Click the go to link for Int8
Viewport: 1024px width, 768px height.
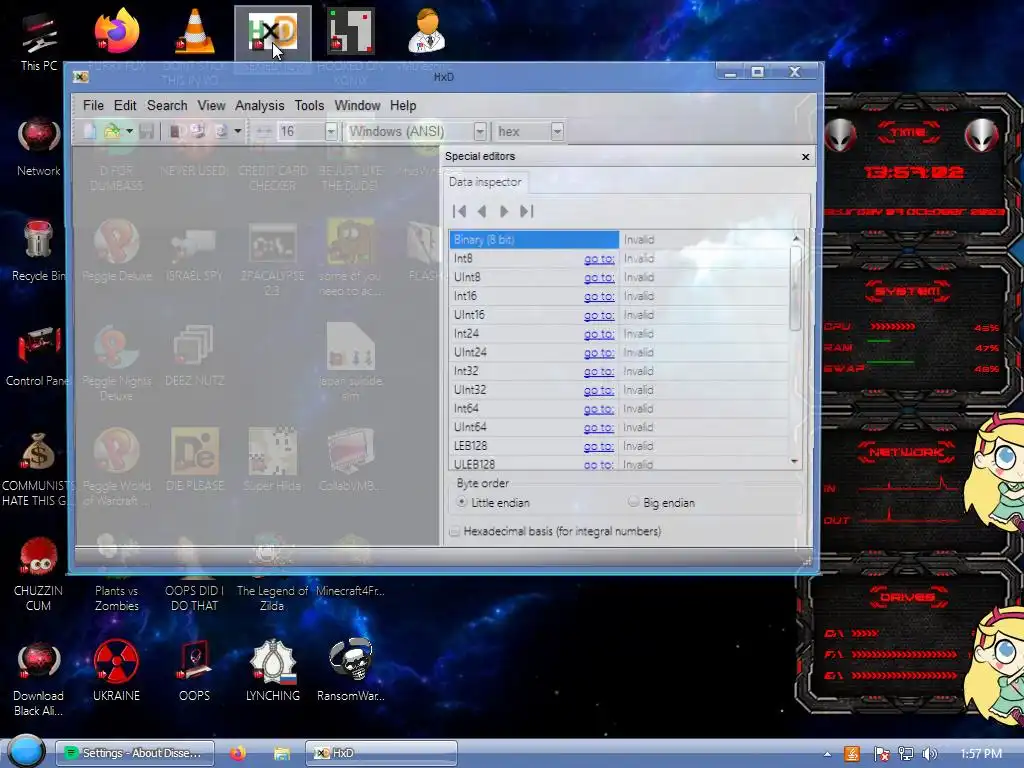tap(599, 259)
